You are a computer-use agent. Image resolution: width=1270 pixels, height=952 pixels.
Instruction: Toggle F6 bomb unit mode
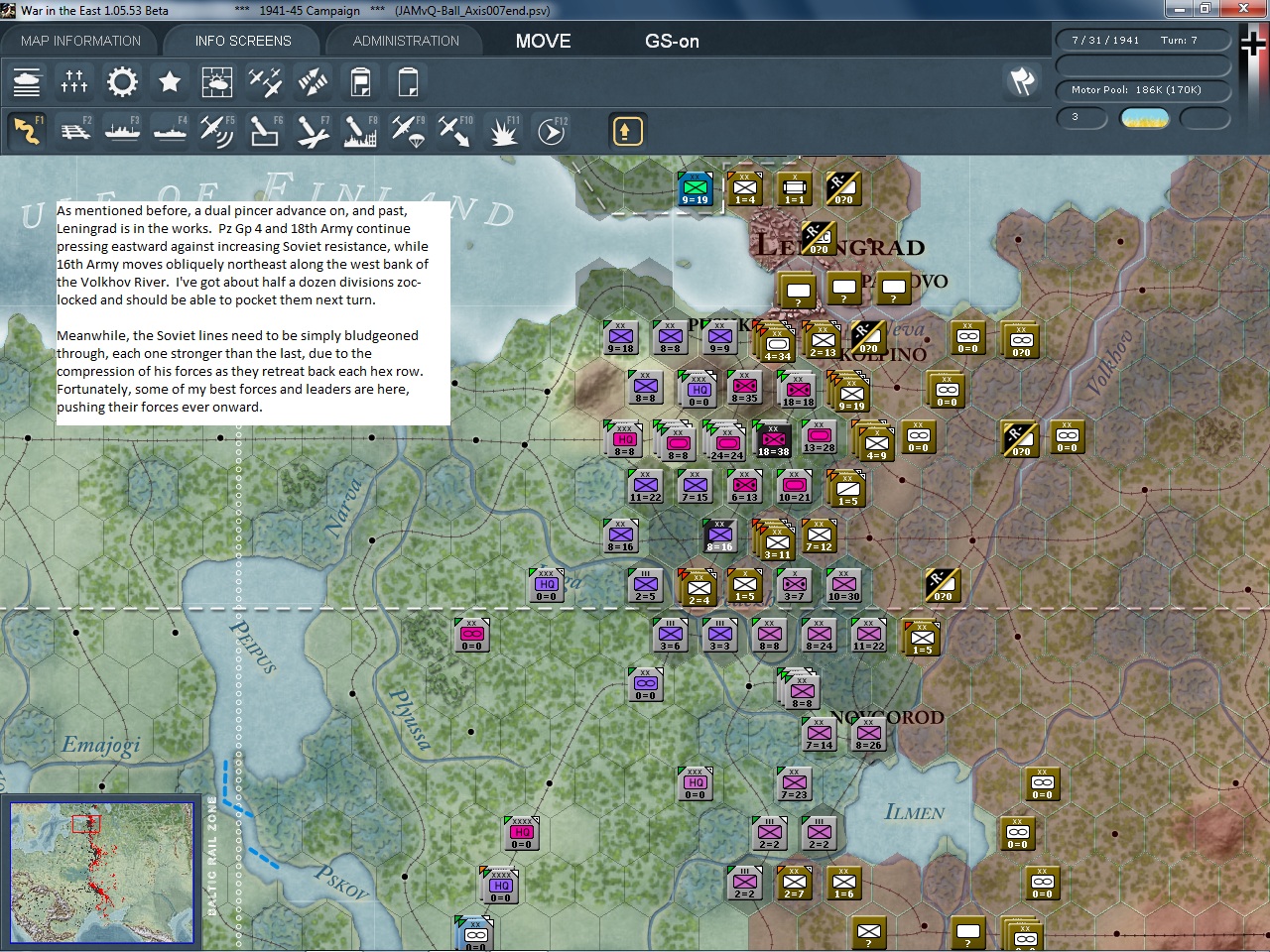pos(265,131)
